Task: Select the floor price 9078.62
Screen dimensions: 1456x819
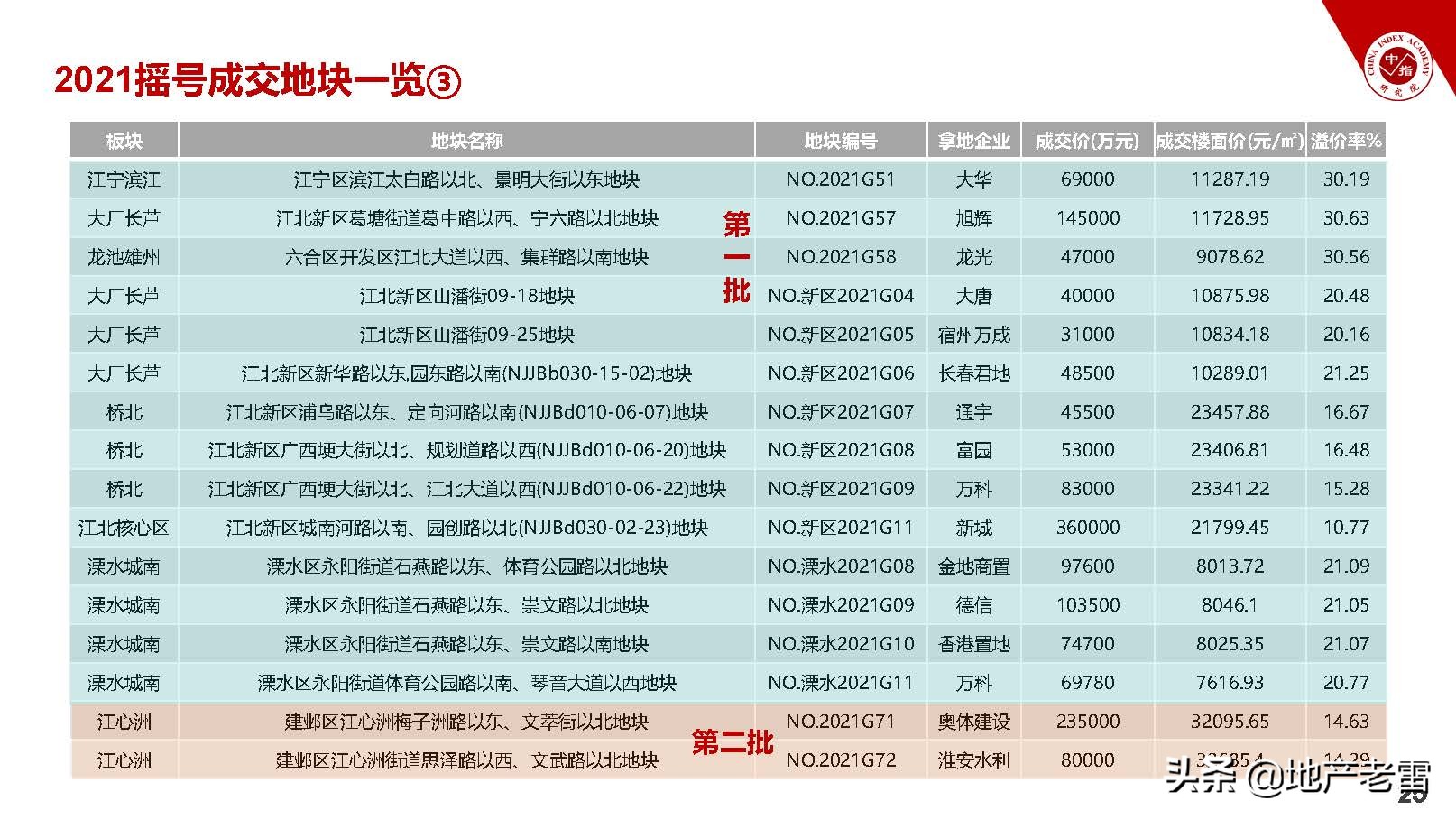Action: (1230, 257)
